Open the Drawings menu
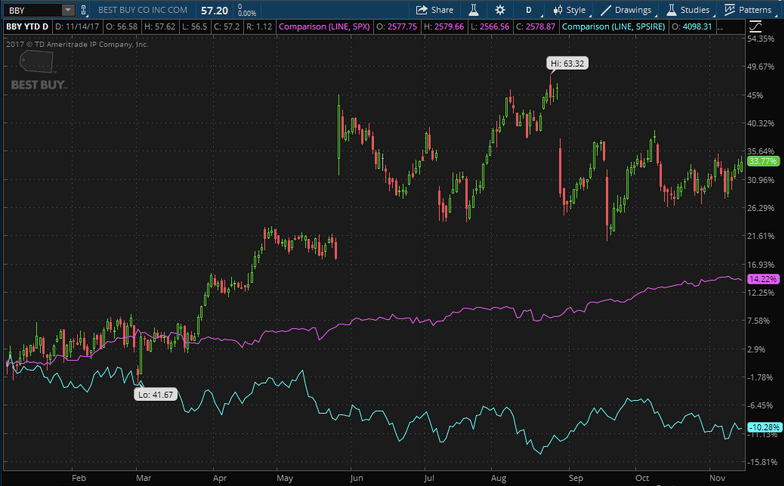Screen dimensions: 784x486 pyautogui.click(x=626, y=10)
